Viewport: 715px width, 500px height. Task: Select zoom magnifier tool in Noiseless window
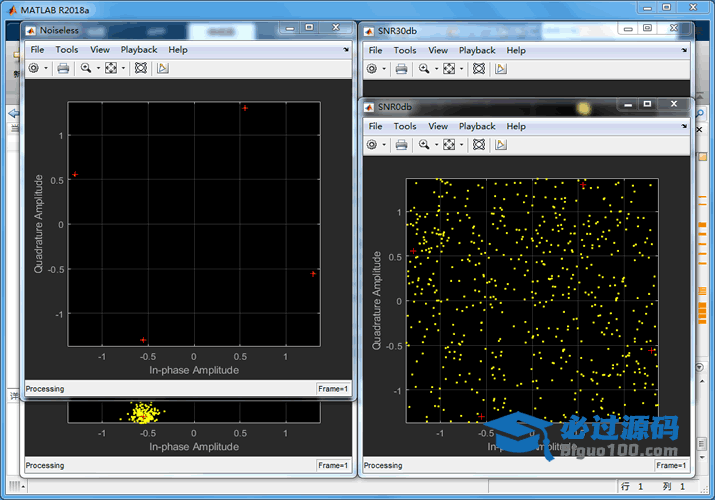[x=85, y=68]
